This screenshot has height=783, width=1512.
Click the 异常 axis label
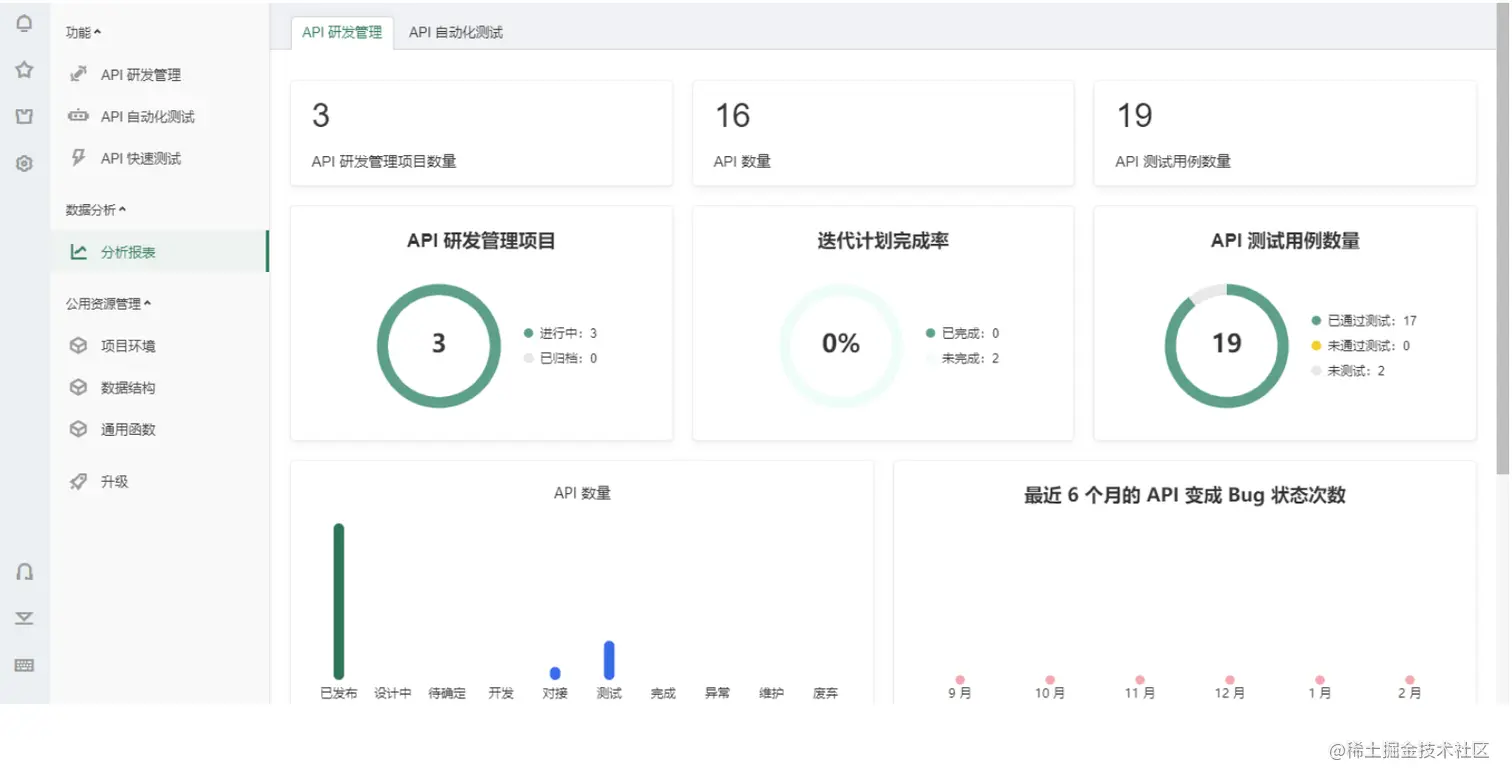pos(717,693)
